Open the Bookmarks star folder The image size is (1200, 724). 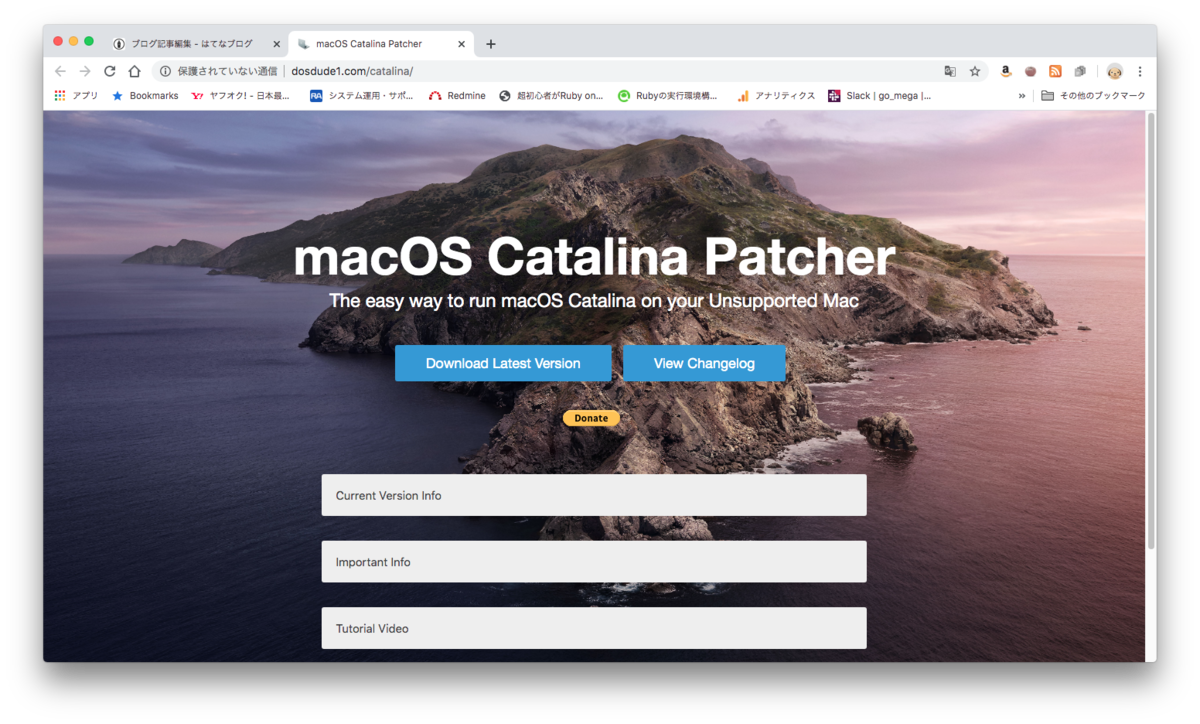[145, 96]
